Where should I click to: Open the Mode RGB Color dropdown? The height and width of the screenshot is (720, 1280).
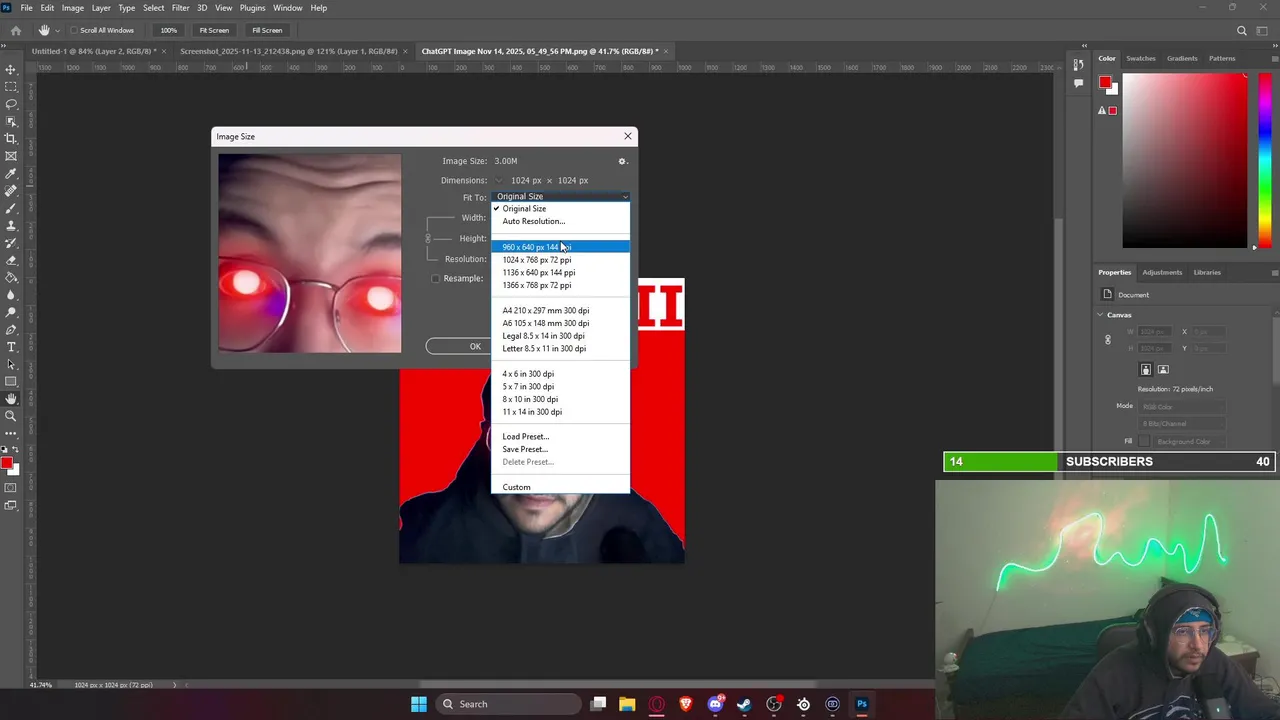click(x=1181, y=406)
